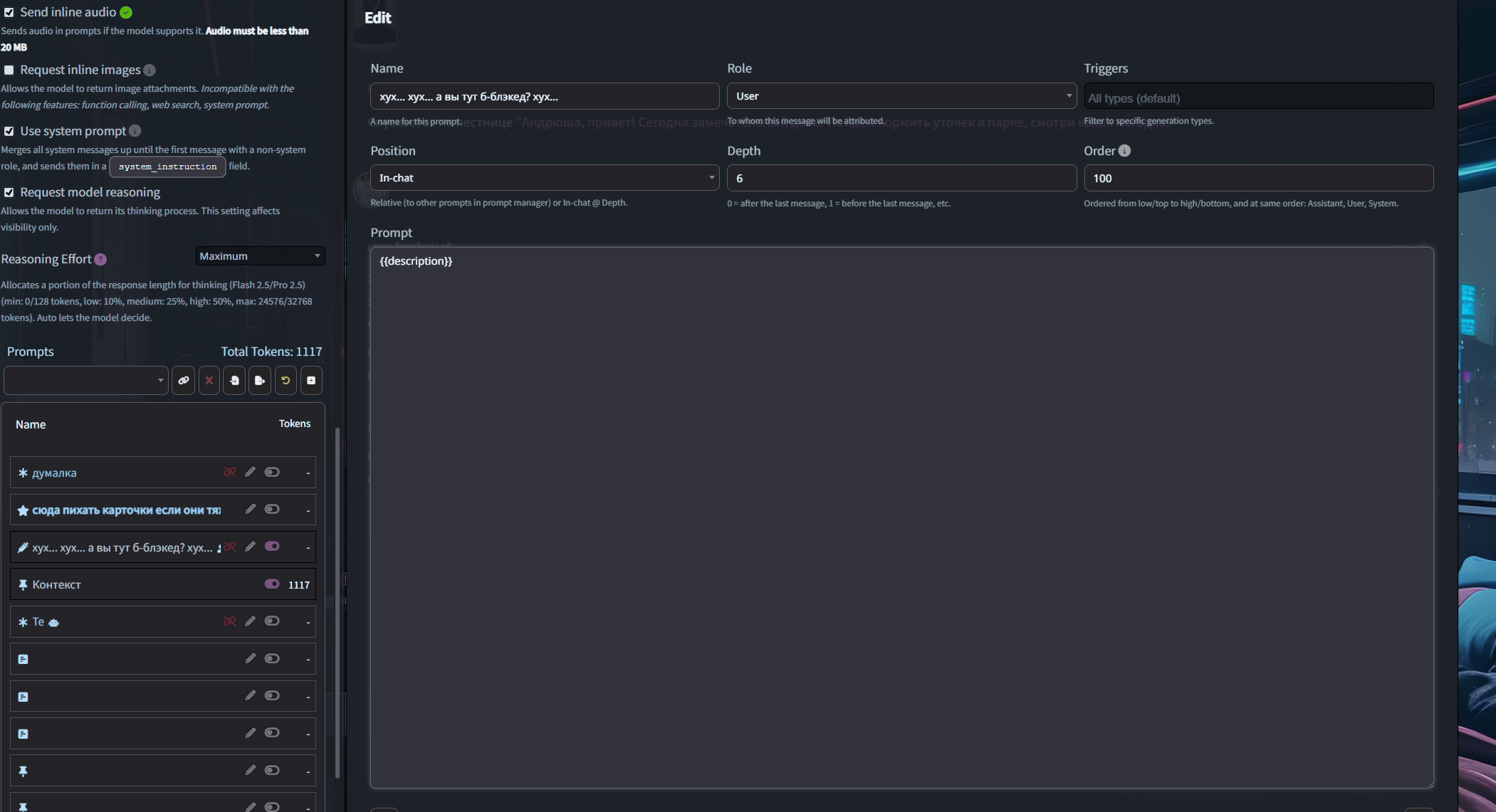
Task: Uncheck Request model reasoning checkbox
Action: click(x=9, y=192)
